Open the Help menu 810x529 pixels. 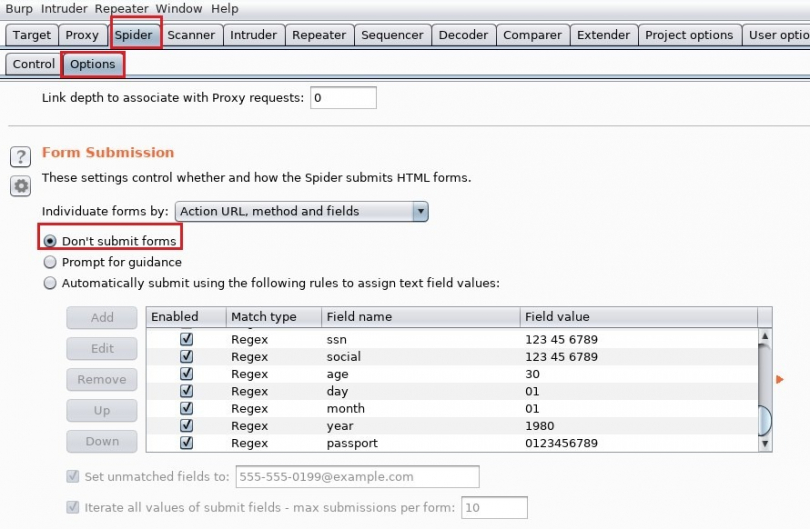click(225, 8)
